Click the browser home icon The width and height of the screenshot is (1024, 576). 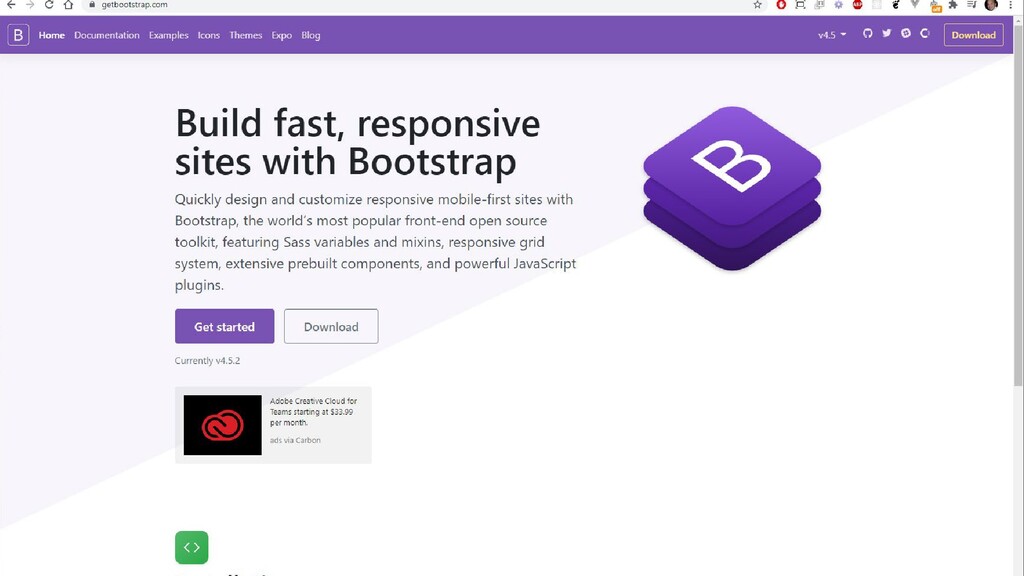point(69,5)
